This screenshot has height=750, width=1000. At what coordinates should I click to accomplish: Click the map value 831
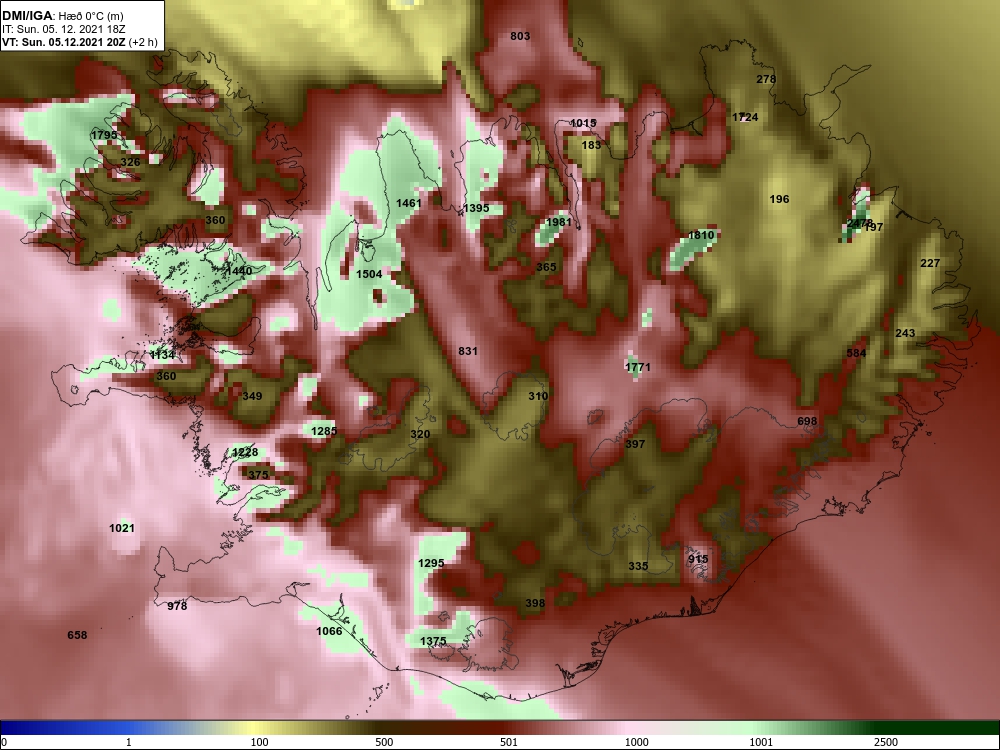pos(468,351)
